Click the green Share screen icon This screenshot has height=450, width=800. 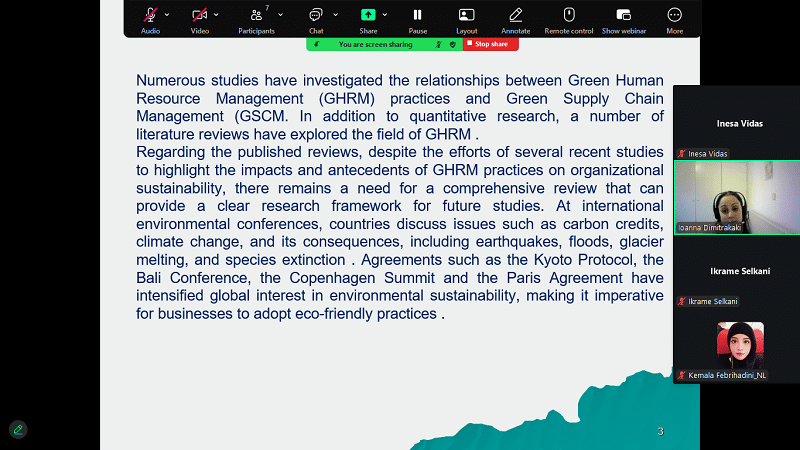[368, 16]
